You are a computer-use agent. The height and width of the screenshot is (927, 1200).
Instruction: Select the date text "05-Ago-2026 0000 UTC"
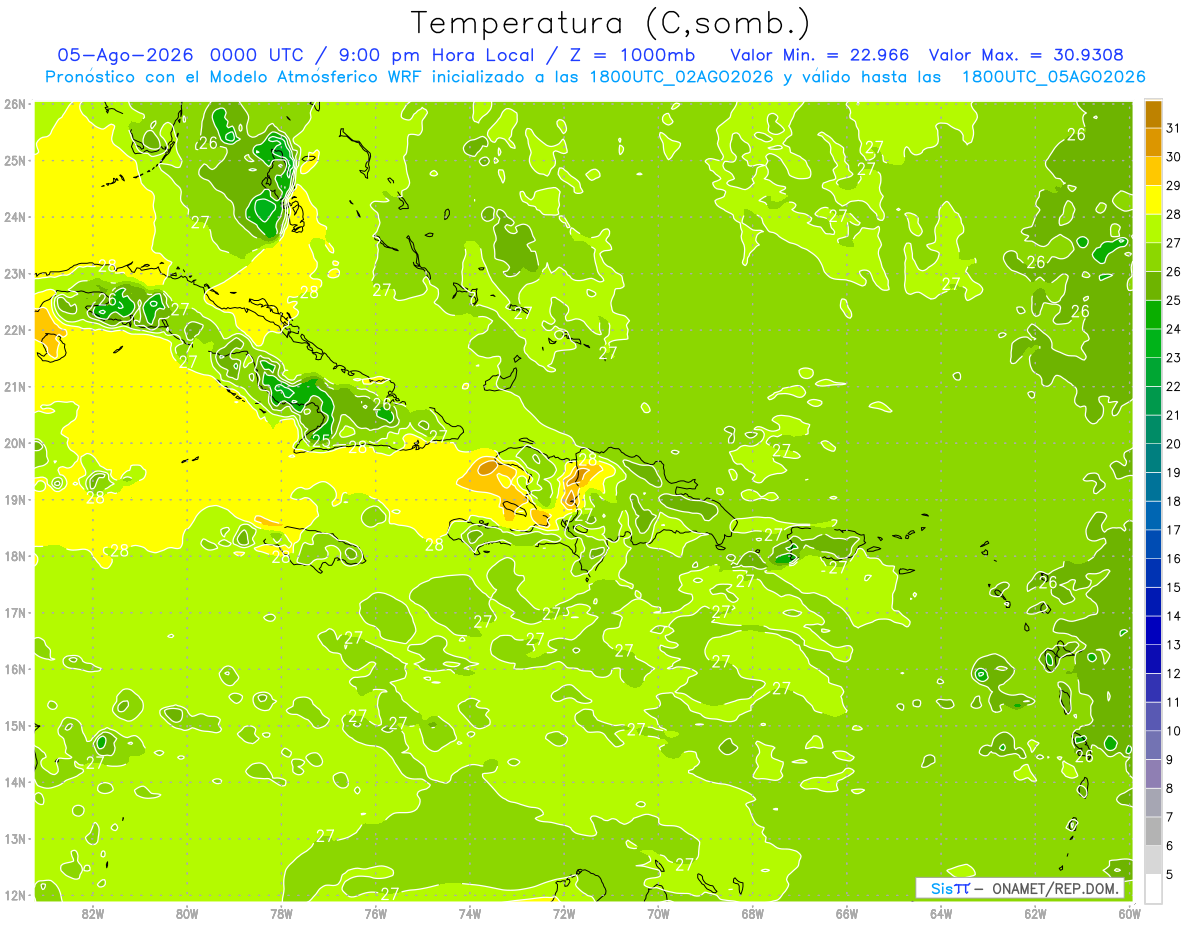click(176, 55)
